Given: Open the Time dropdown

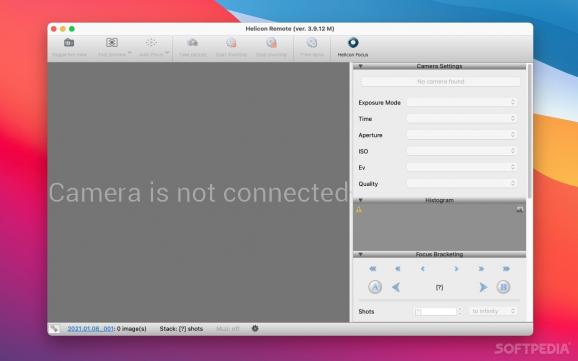Looking at the screenshot, I should click(462, 118).
